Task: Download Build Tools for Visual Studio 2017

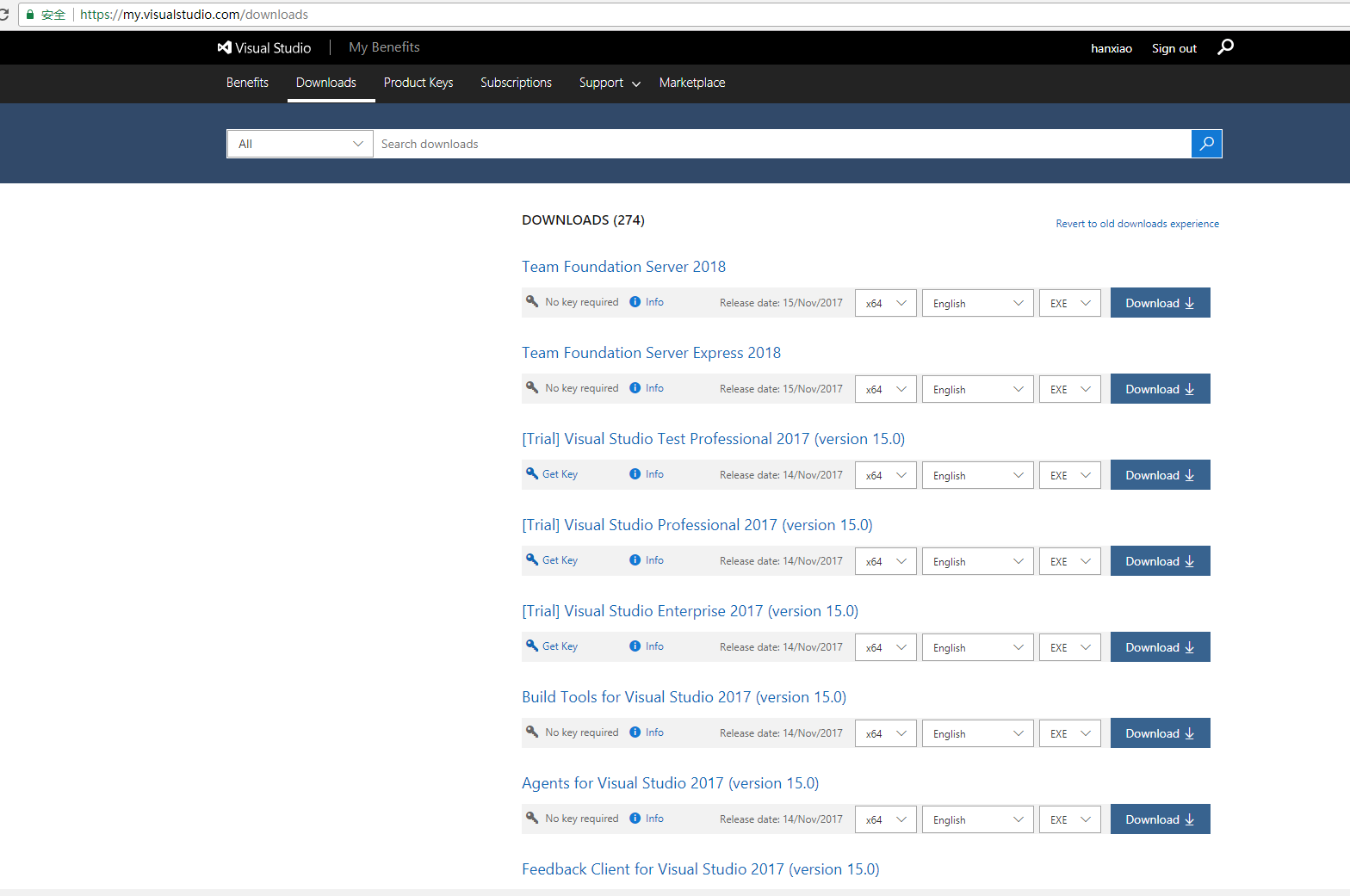Action: (1160, 733)
